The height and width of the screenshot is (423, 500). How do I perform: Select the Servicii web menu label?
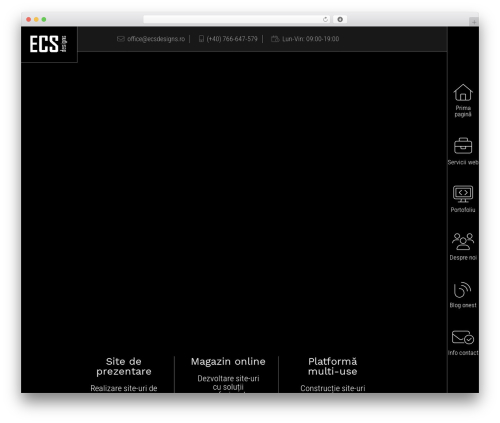pos(463,162)
